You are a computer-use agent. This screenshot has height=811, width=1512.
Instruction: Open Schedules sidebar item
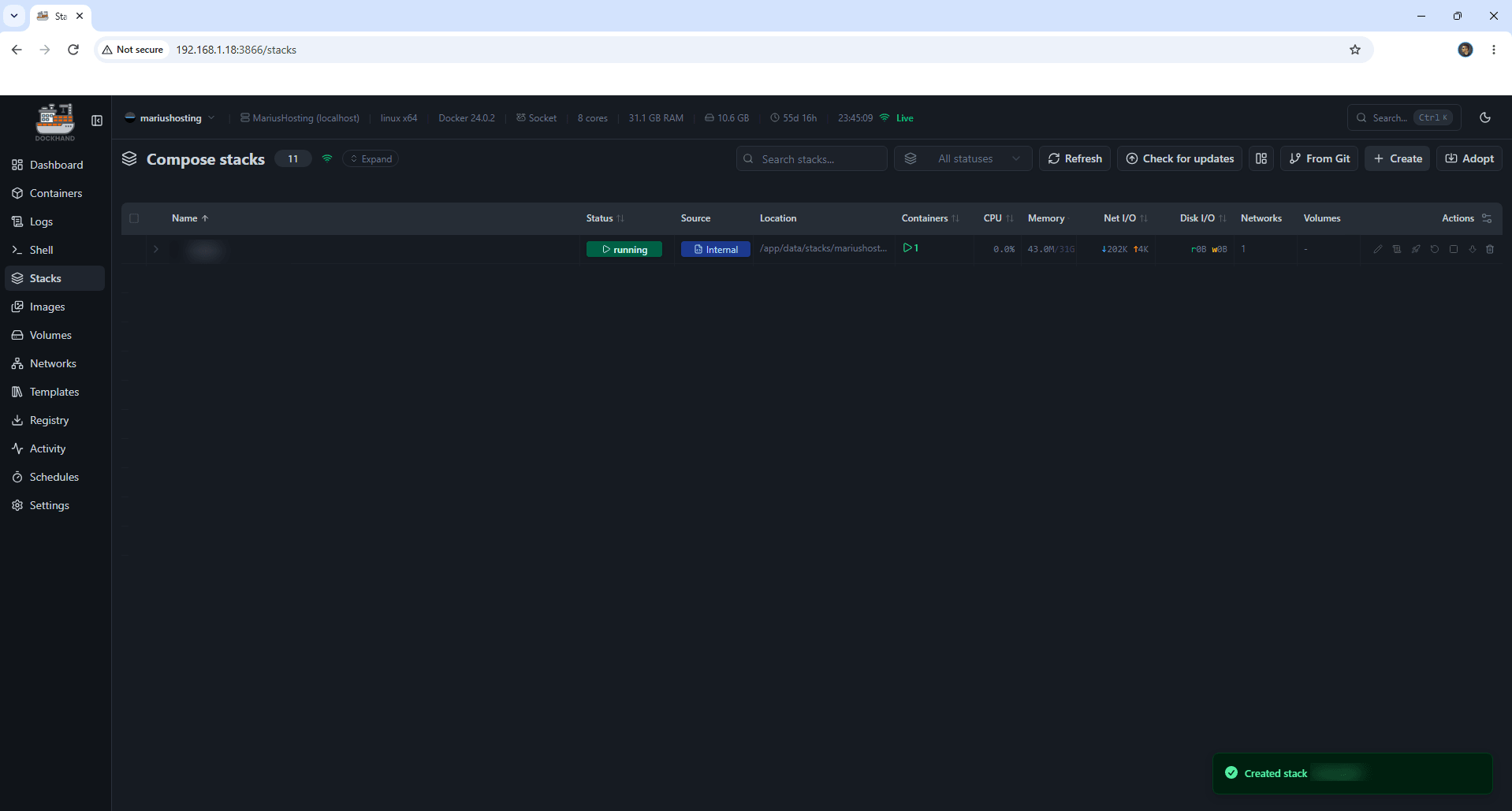pyautogui.click(x=55, y=477)
